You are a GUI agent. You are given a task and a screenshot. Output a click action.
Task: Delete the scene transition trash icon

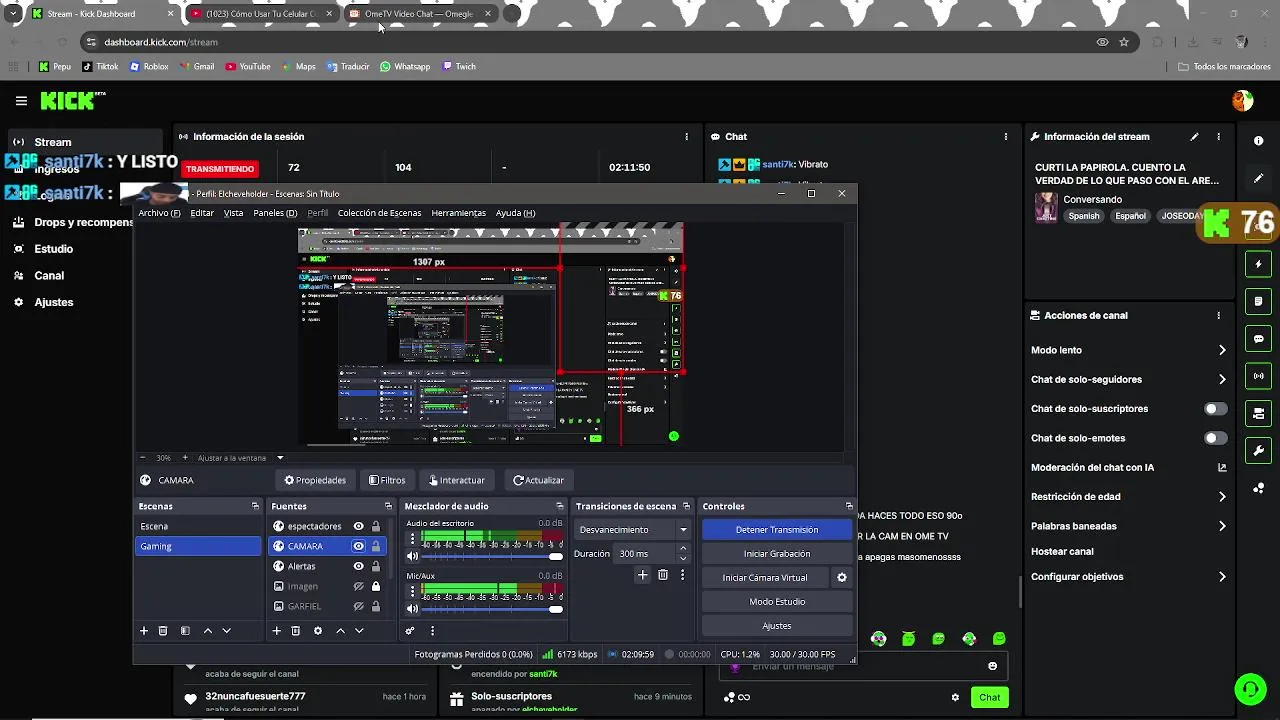tap(663, 575)
